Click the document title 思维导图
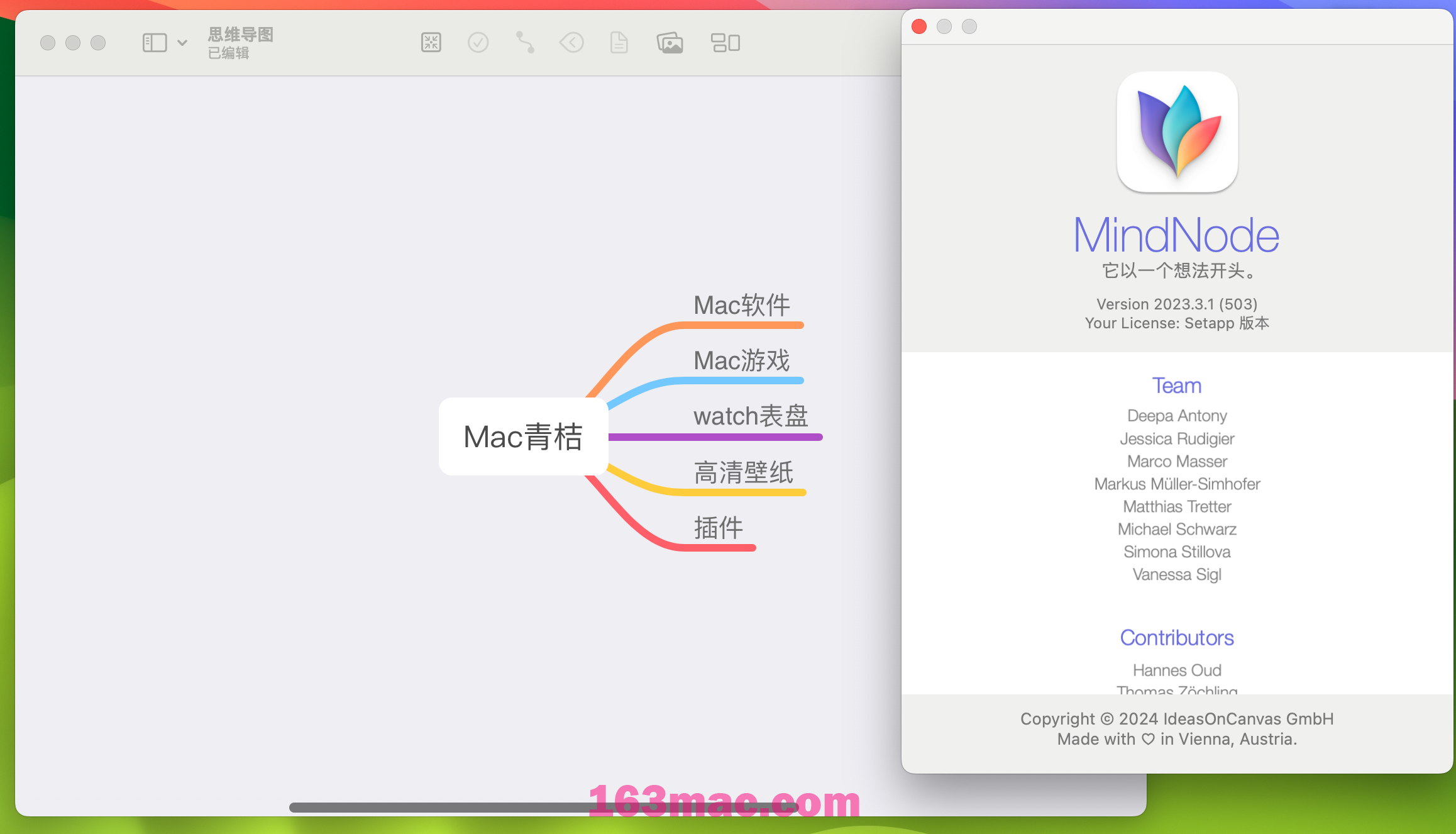 [241, 34]
